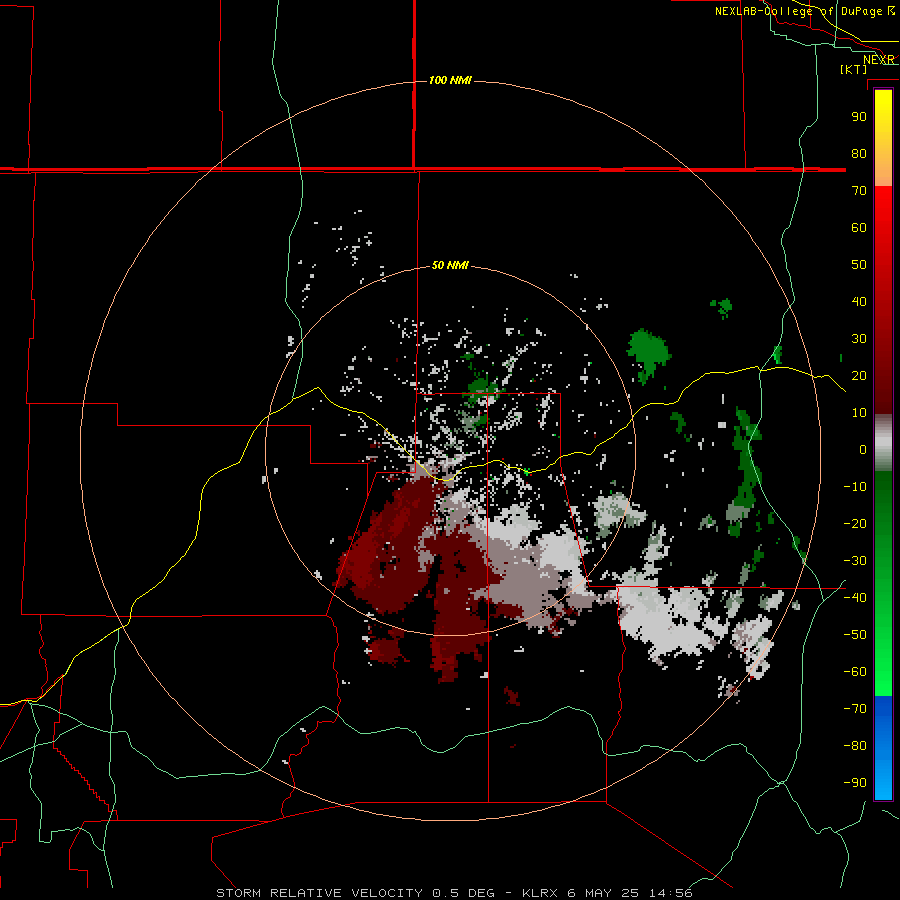Click the -10 scale value
900x900 pixels.
coord(855,487)
